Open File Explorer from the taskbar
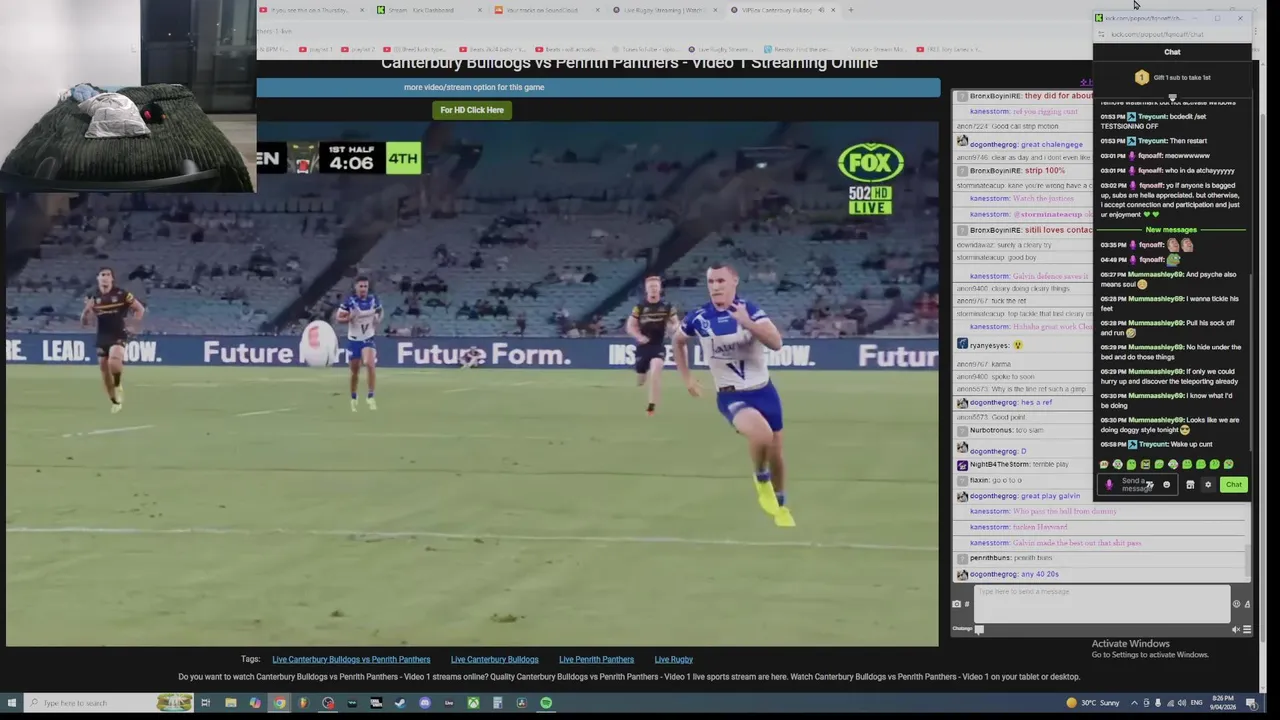Screen dimensions: 1280x720 click(230, 703)
